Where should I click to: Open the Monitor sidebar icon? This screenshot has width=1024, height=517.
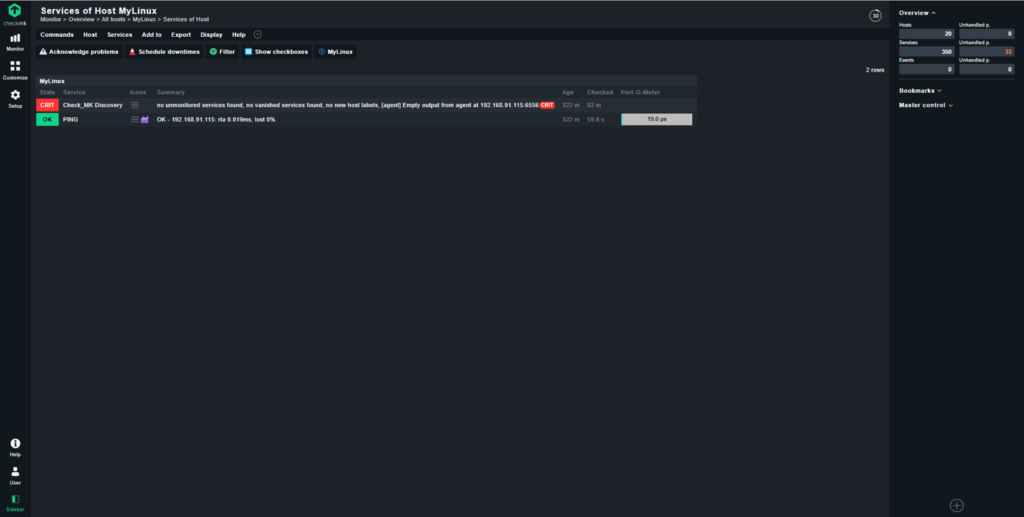pyautogui.click(x=15, y=42)
